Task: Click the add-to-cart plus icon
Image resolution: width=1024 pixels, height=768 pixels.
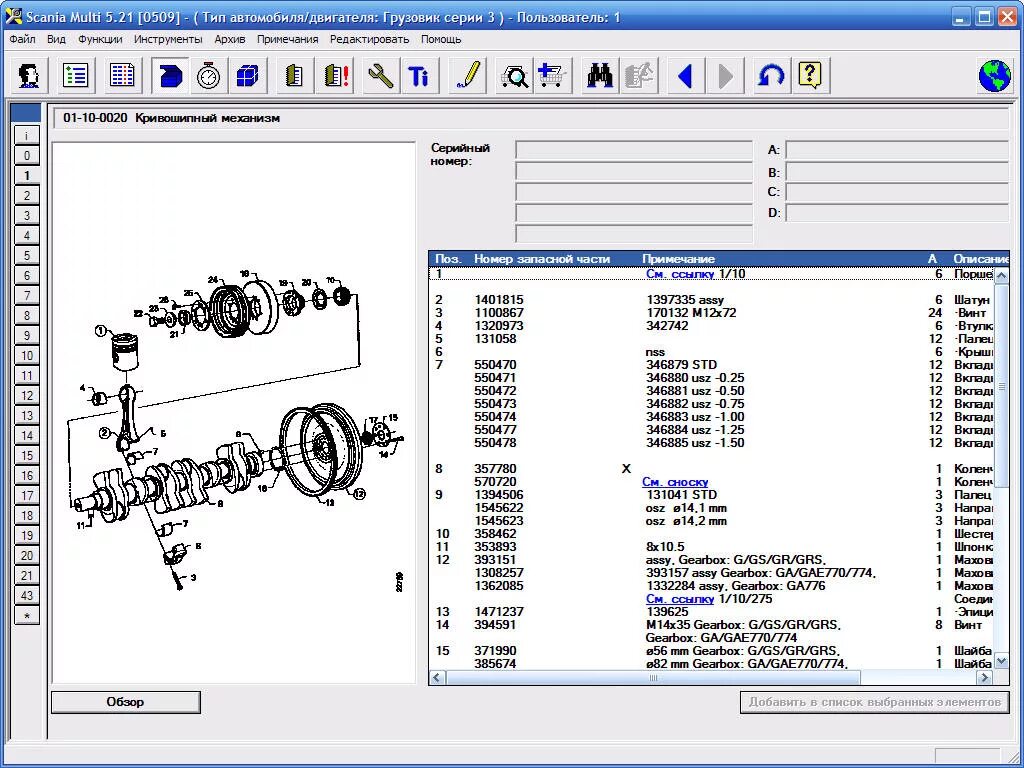Action: (x=553, y=76)
